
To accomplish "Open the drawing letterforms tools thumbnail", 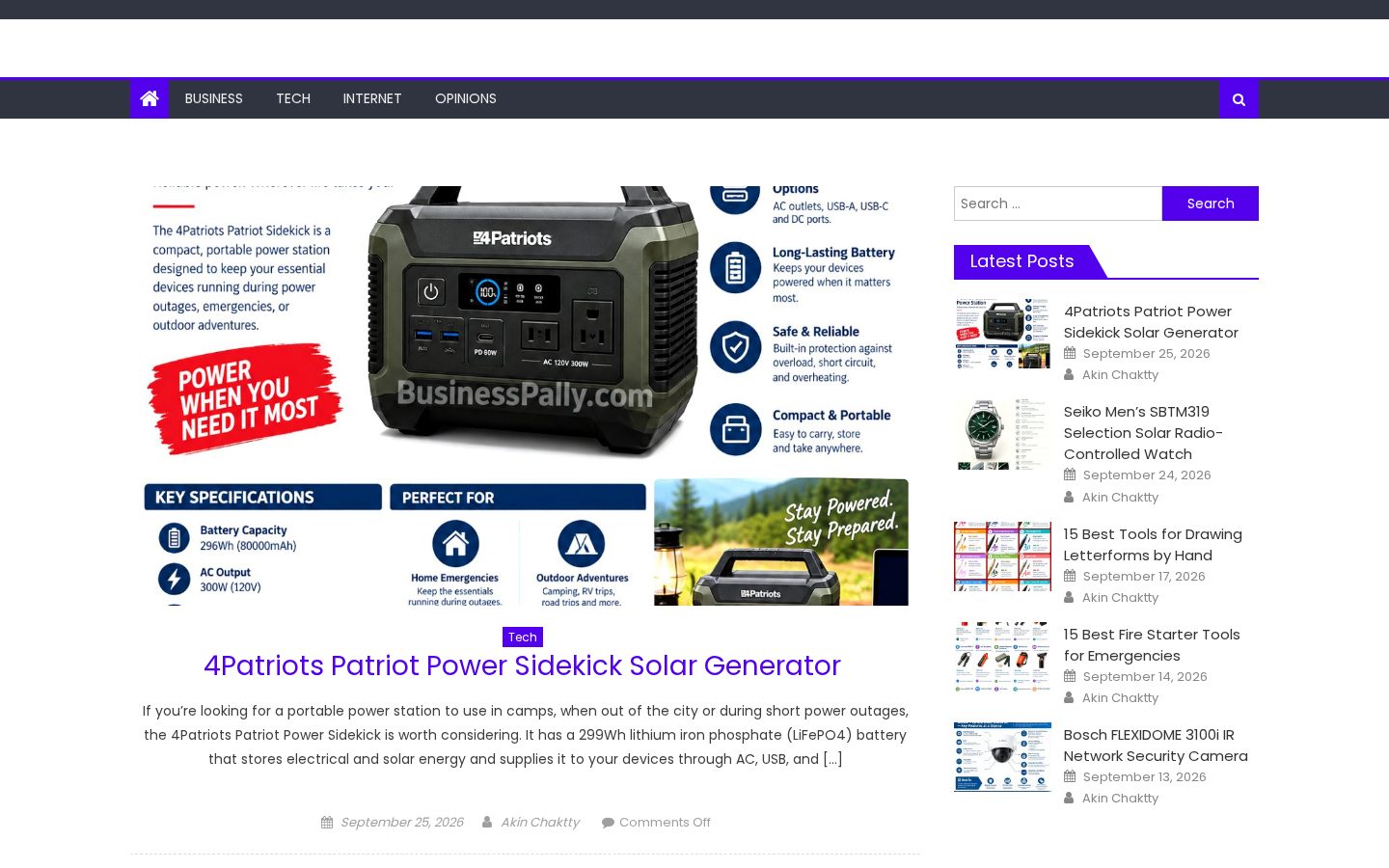I will tap(1002, 556).
